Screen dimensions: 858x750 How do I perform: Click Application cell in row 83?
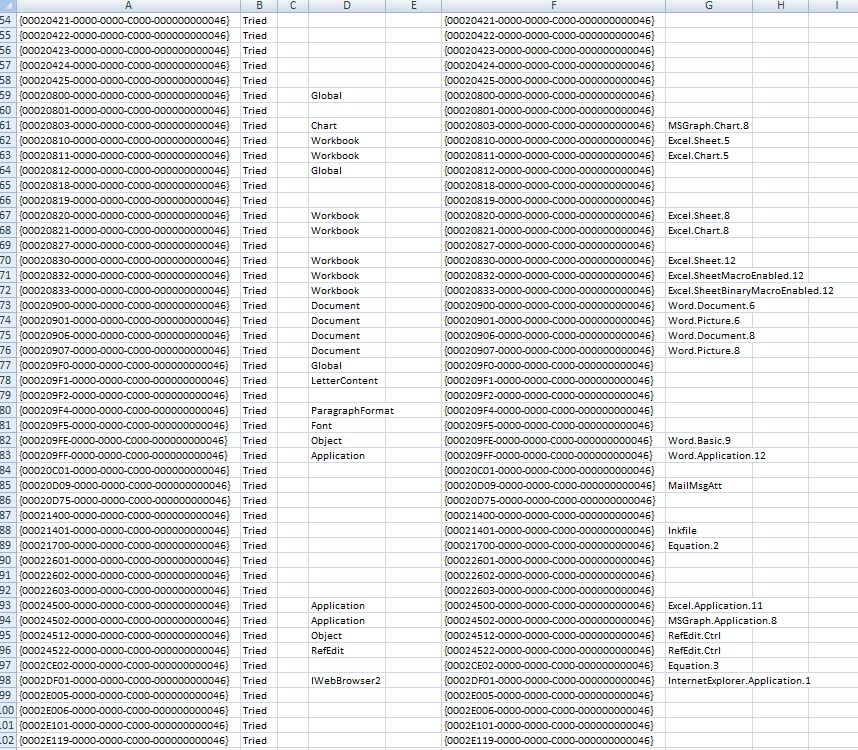[347, 456]
